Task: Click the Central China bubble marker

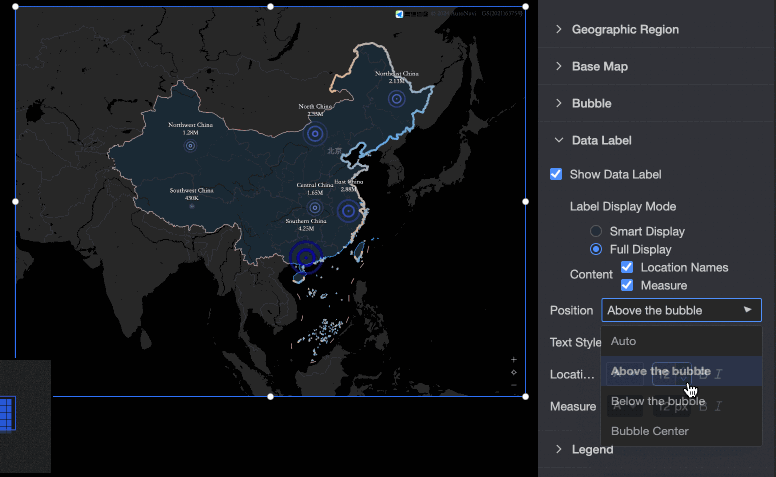Action: point(315,208)
